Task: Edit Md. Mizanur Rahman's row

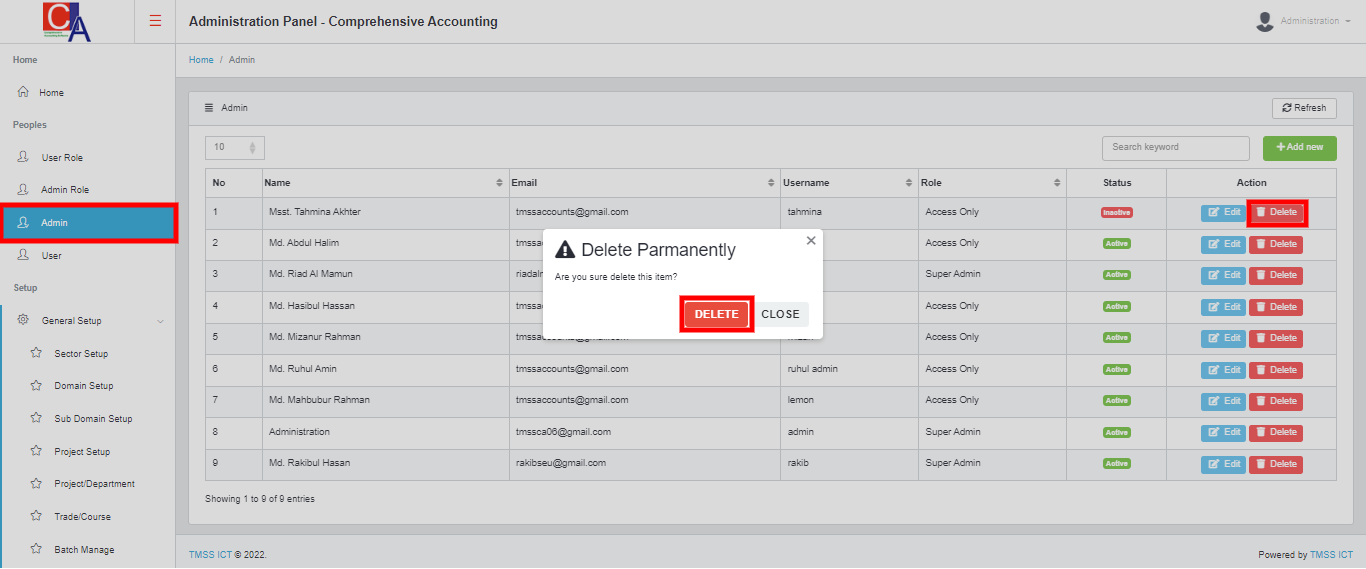Action: pos(1223,338)
